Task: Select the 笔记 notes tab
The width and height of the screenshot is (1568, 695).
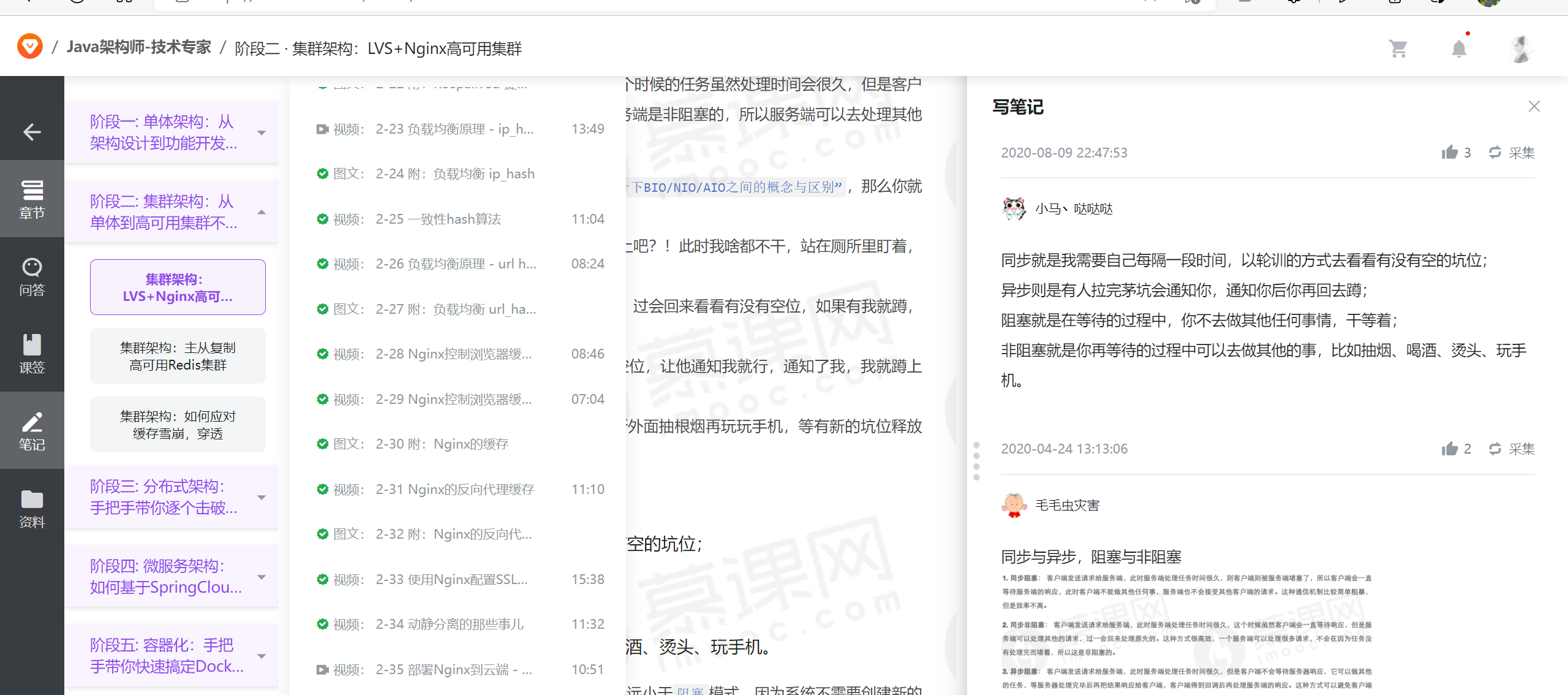Action: tap(32, 430)
